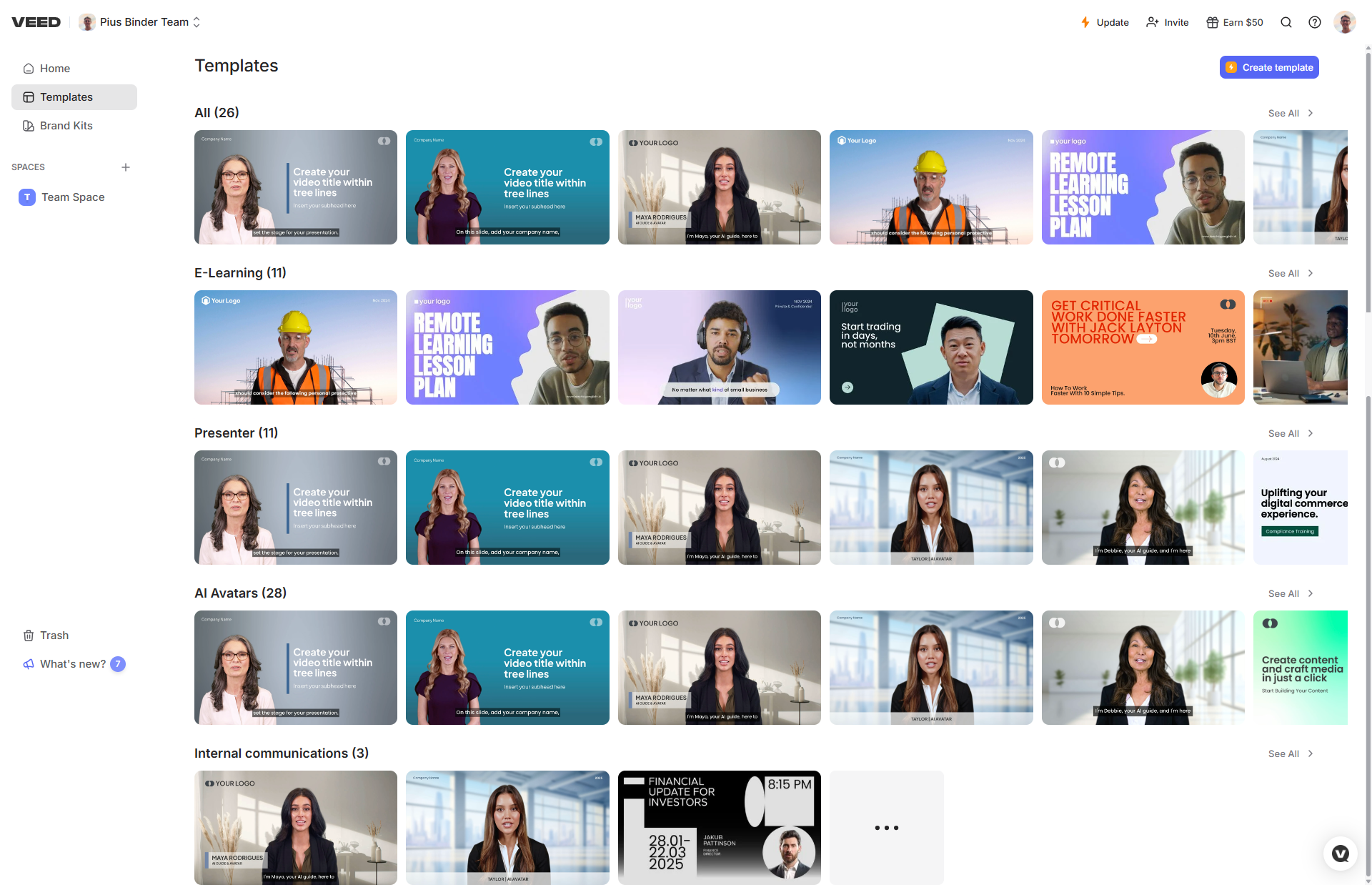Click the Update lightning button
This screenshot has width=1372, height=885.
1105,22
